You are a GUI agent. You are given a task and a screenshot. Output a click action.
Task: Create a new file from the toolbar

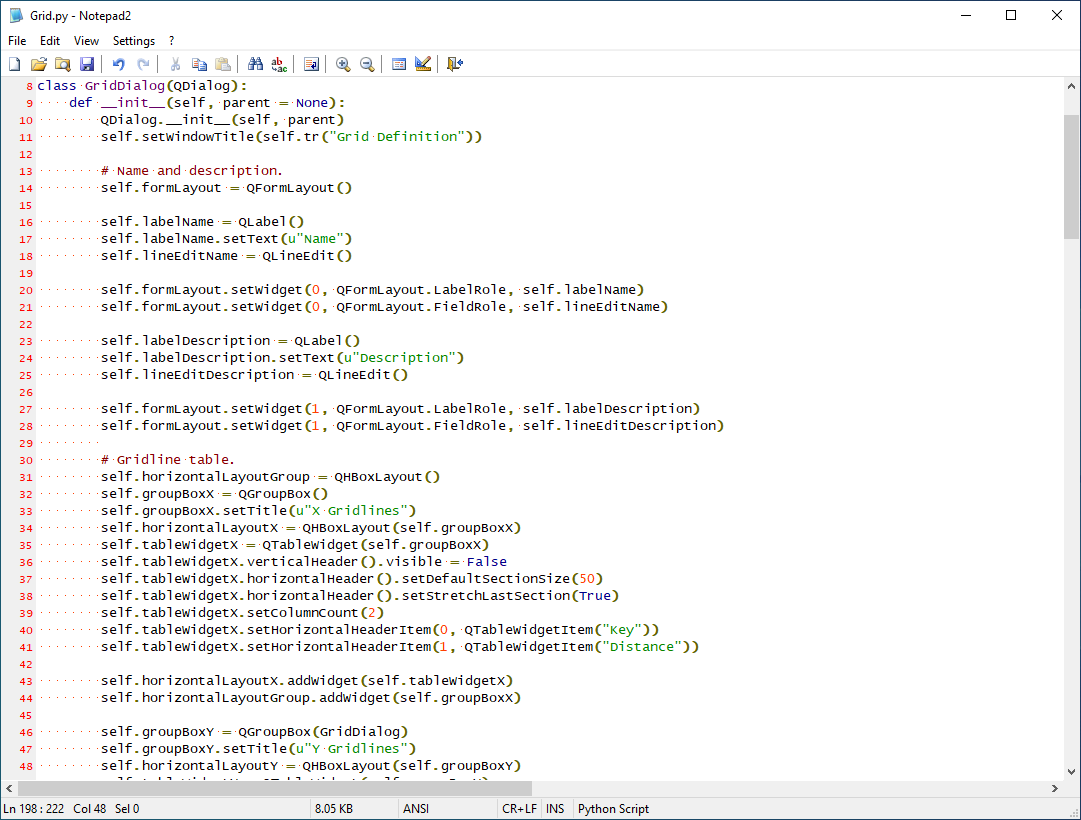pos(14,64)
